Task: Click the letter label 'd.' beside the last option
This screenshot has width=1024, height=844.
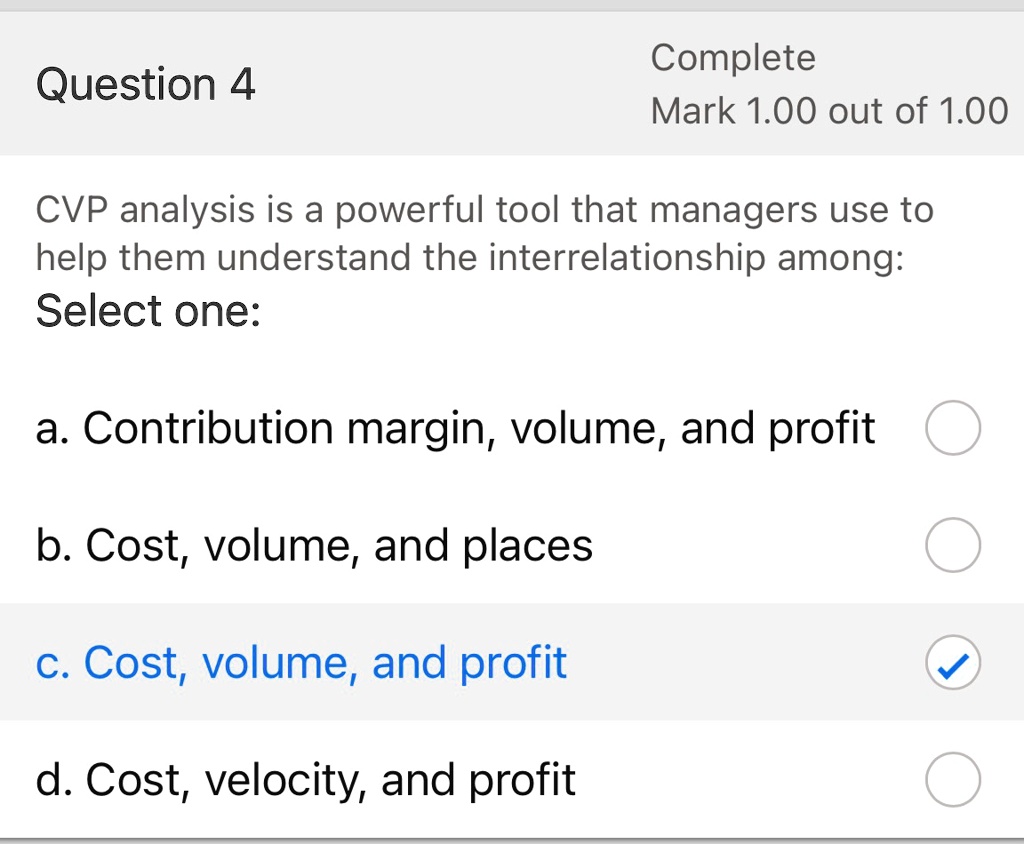Action: 54,779
